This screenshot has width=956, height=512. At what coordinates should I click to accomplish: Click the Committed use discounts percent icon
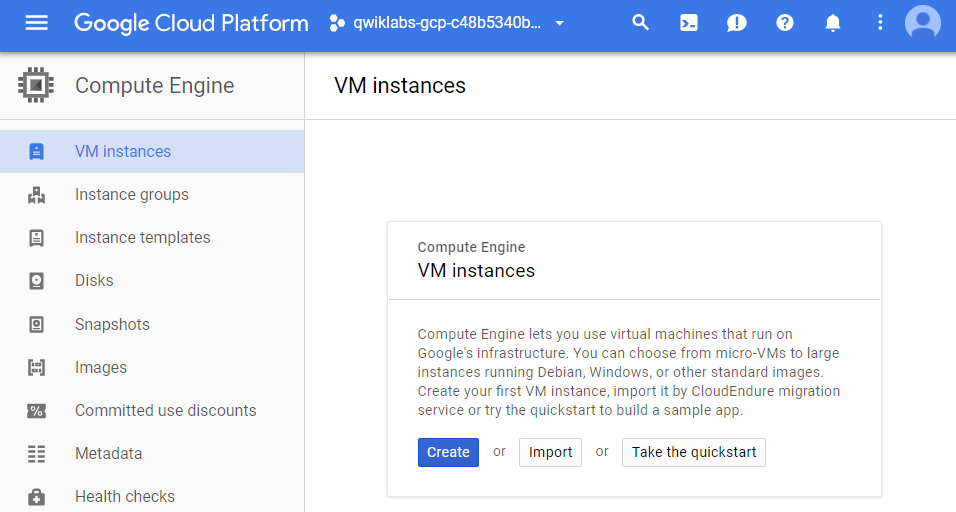pos(37,411)
